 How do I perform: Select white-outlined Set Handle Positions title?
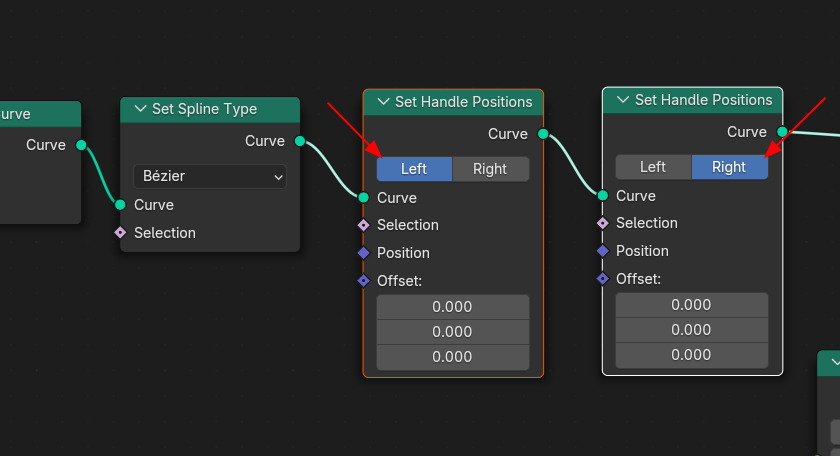click(x=703, y=100)
